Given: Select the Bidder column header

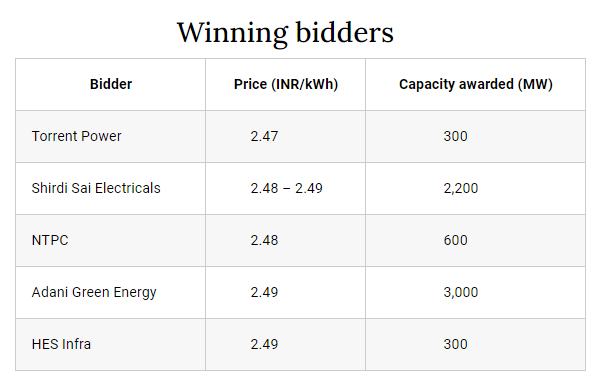Looking at the screenshot, I should tap(111, 84).
